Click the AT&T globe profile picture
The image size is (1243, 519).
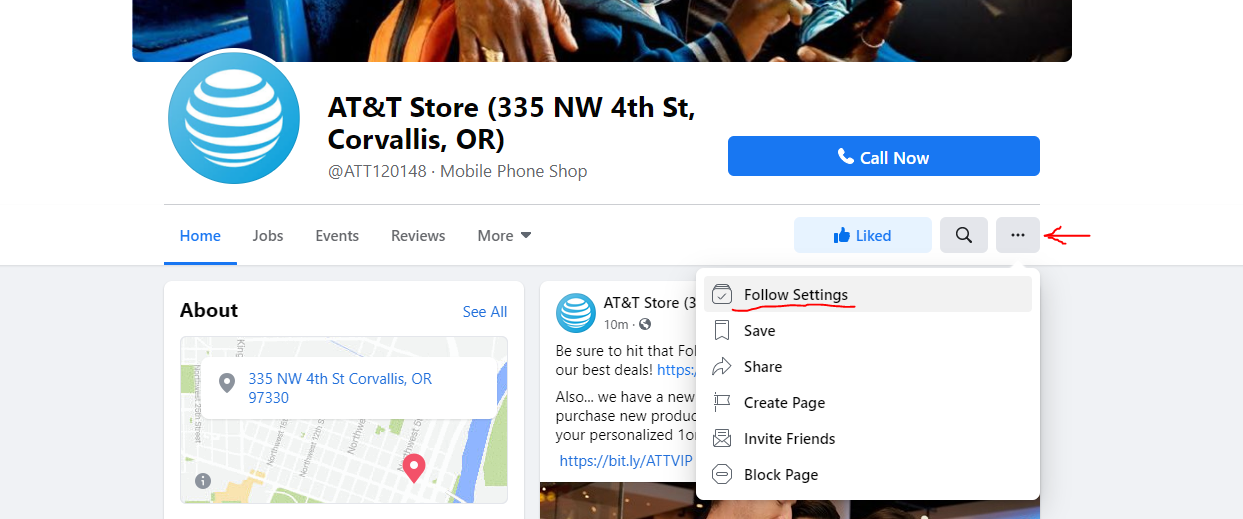(235, 119)
